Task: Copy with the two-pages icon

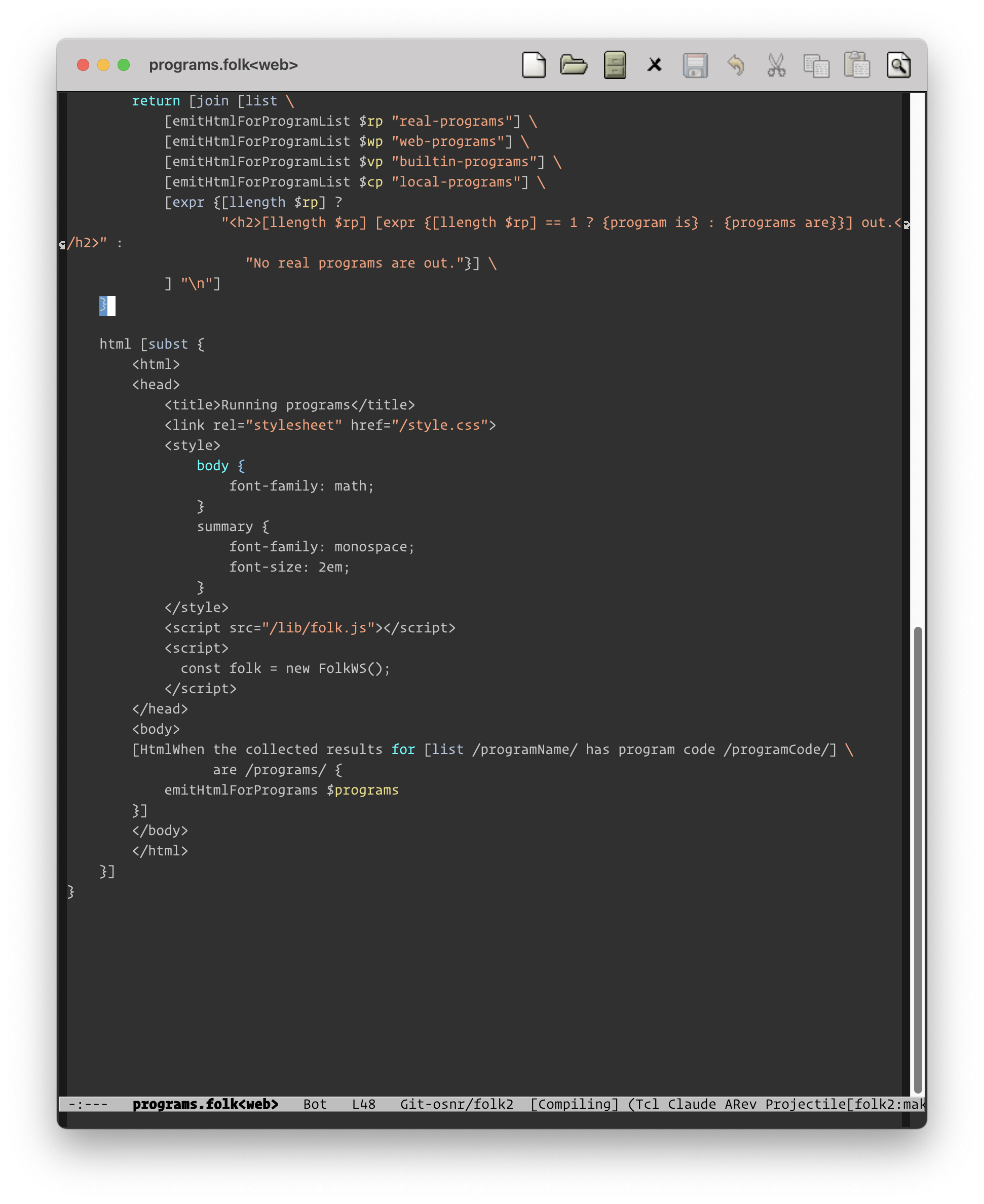Action: point(816,65)
